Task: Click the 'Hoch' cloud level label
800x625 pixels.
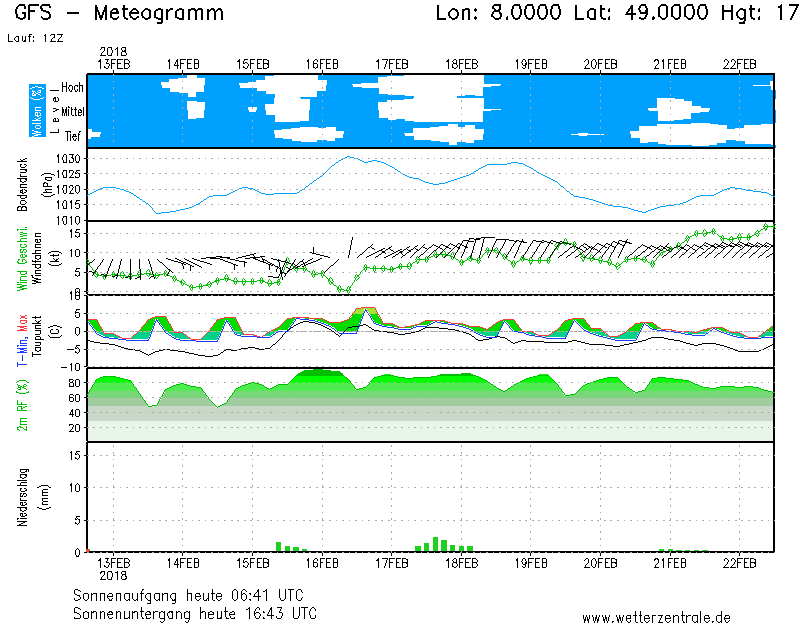Action: pos(72,88)
